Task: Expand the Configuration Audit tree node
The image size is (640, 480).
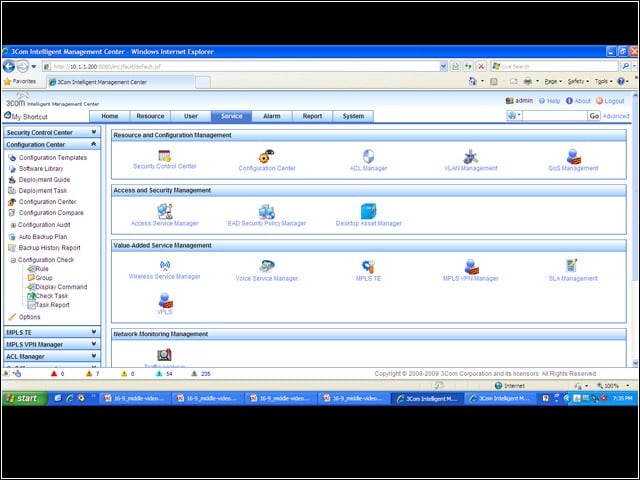Action: [x=13, y=225]
